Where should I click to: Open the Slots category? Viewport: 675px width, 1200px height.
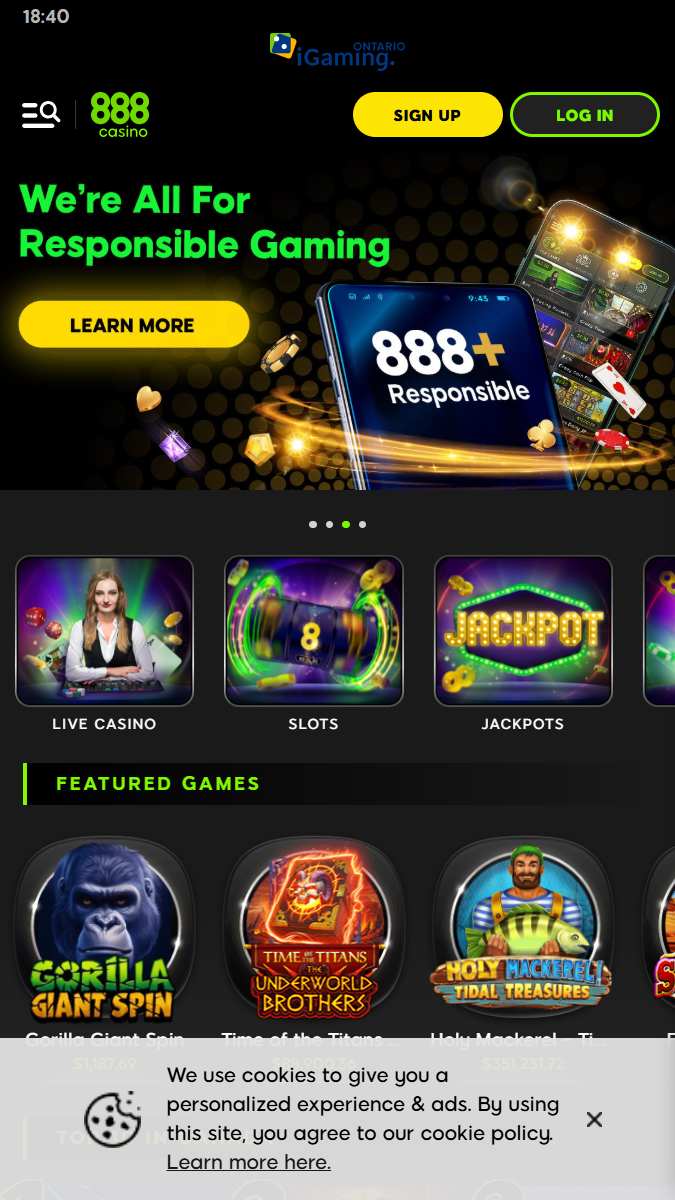tap(314, 644)
